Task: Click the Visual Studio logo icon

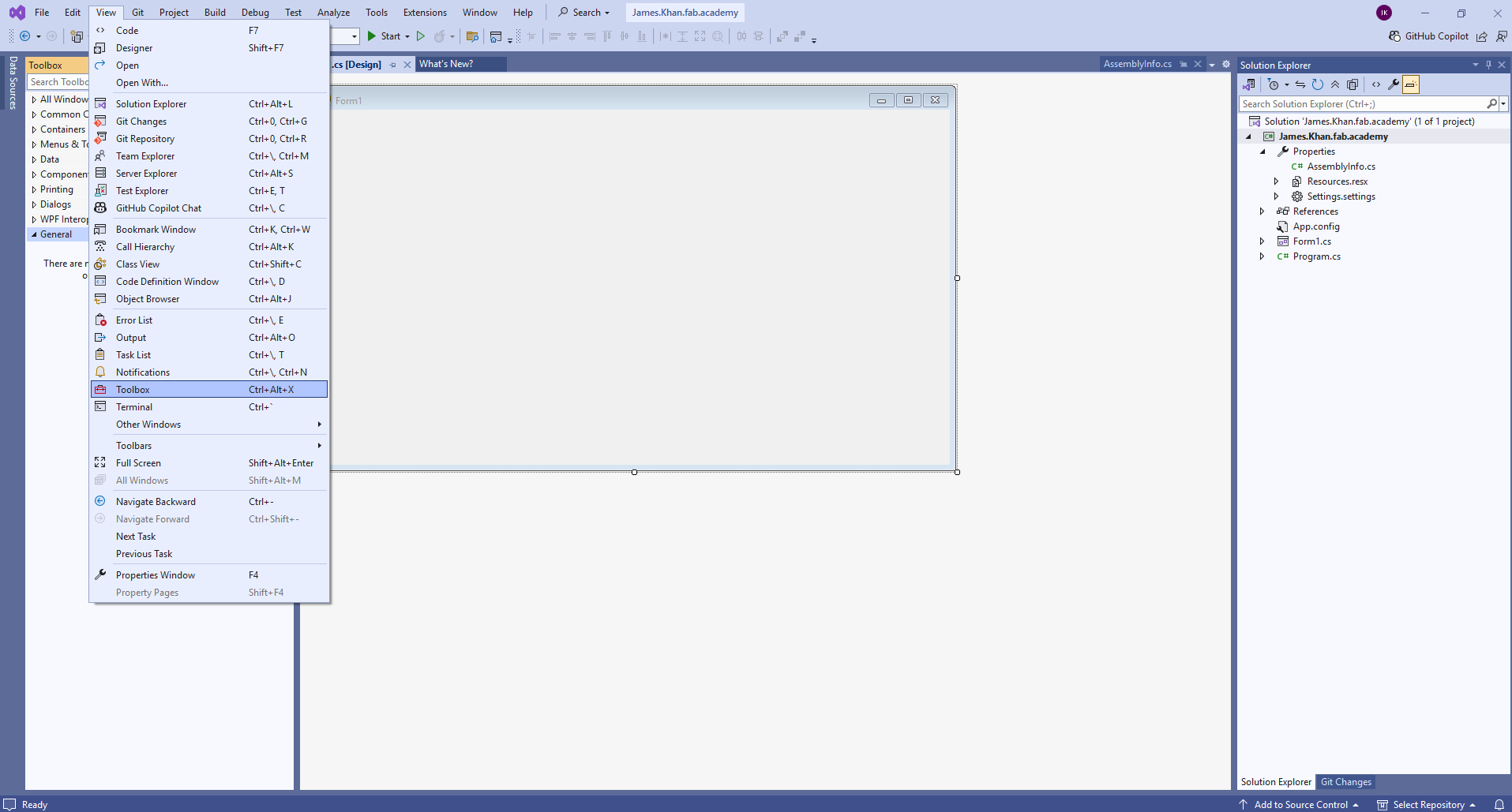Action: pos(17,13)
